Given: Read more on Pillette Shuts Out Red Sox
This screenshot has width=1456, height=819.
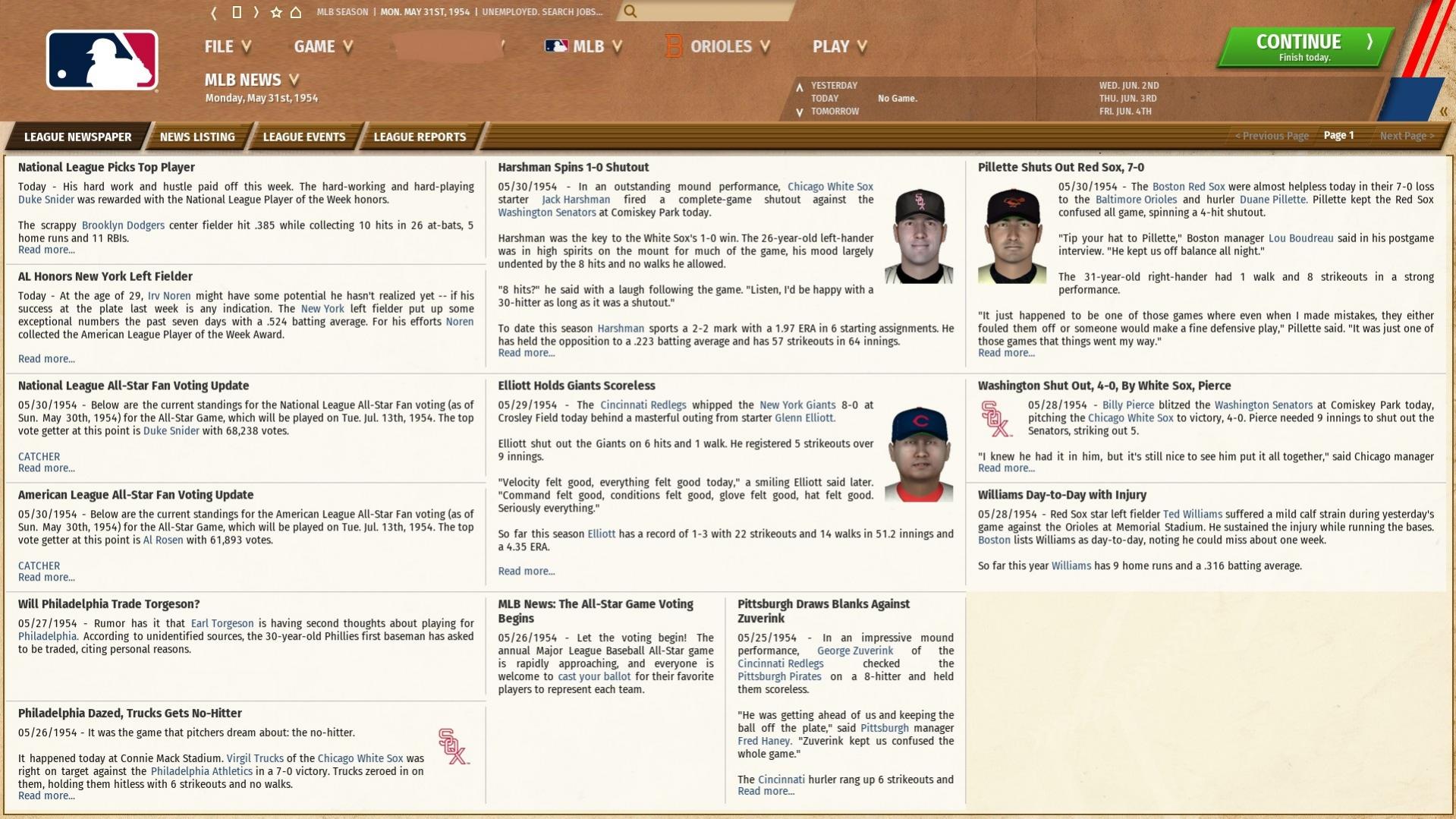Looking at the screenshot, I should (1006, 353).
